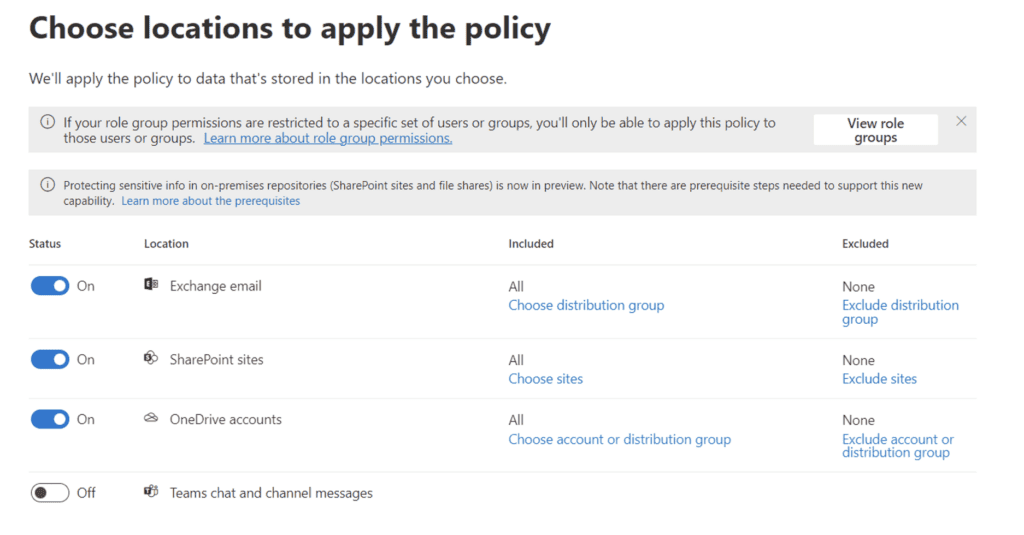Open Learn more about role group permissions link

point(328,138)
